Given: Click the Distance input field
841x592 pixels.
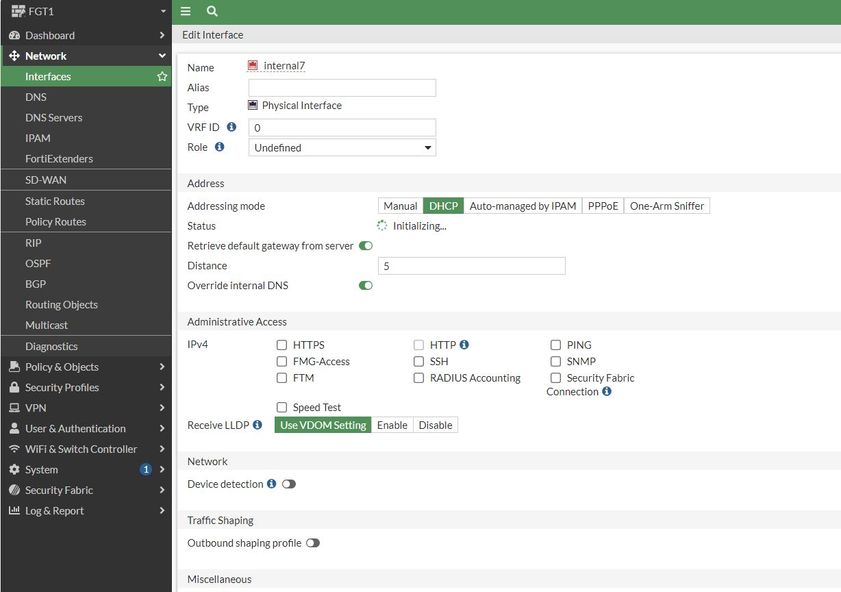Looking at the screenshot, I should (471, 266).
